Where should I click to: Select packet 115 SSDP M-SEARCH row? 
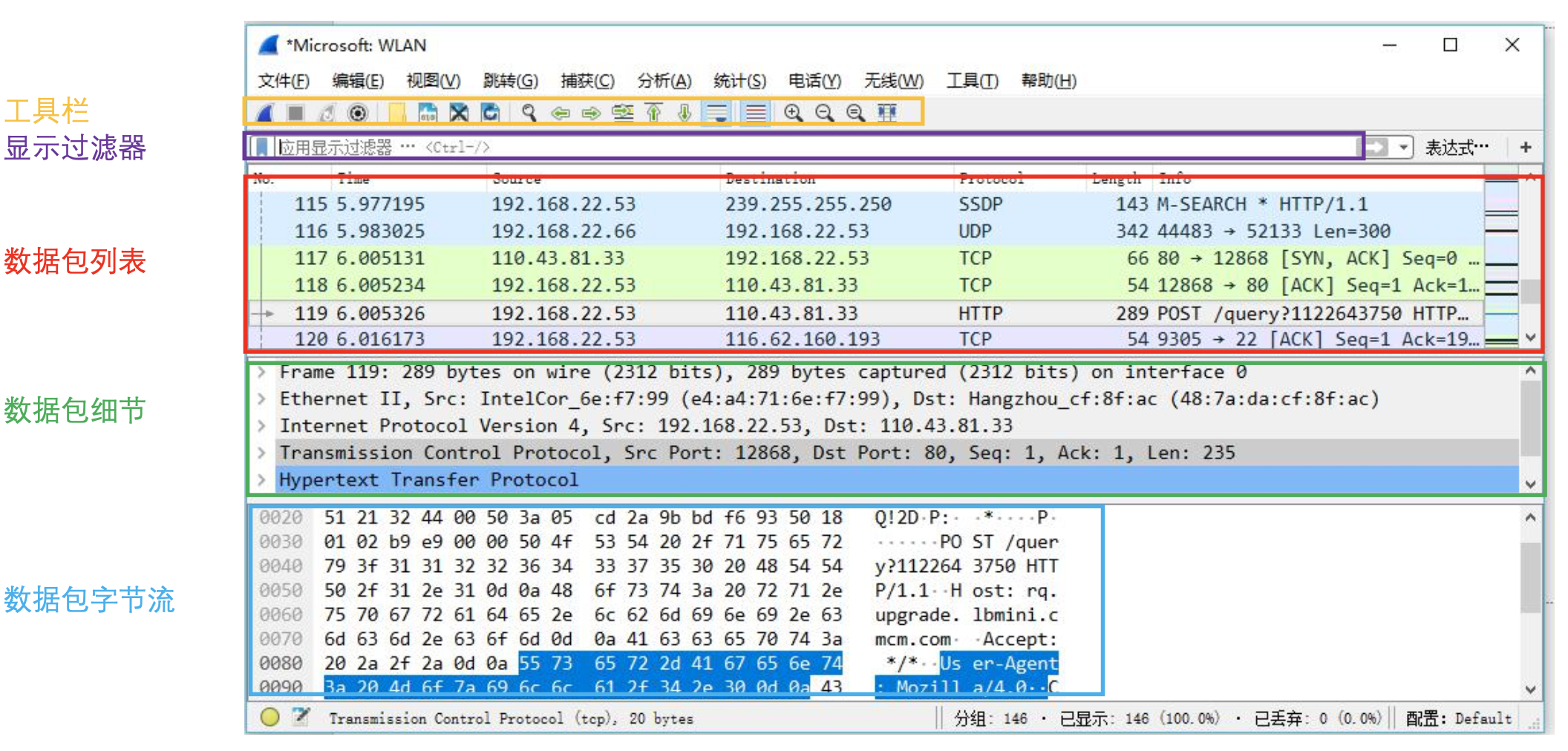coord(866,204)
